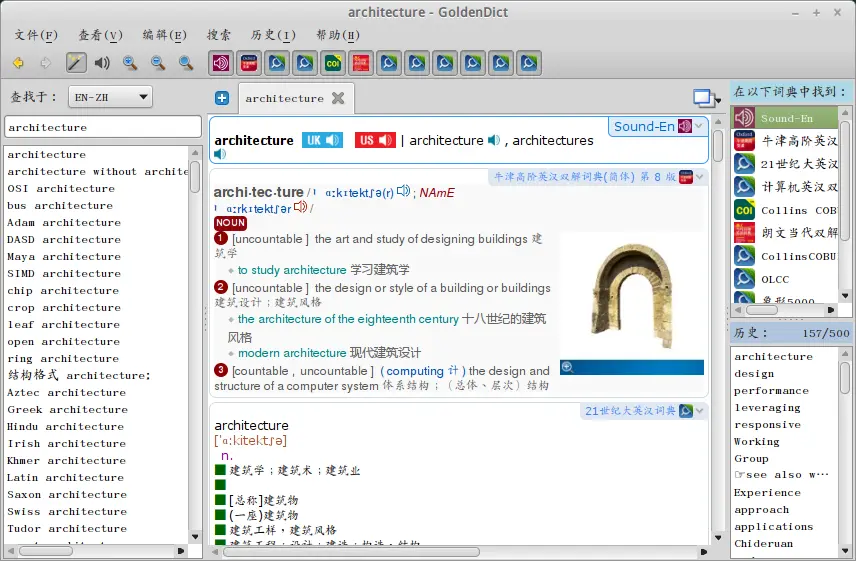
Task: Toggle the red Longman dictionary toolbar icon
Action: pos(361,63)
